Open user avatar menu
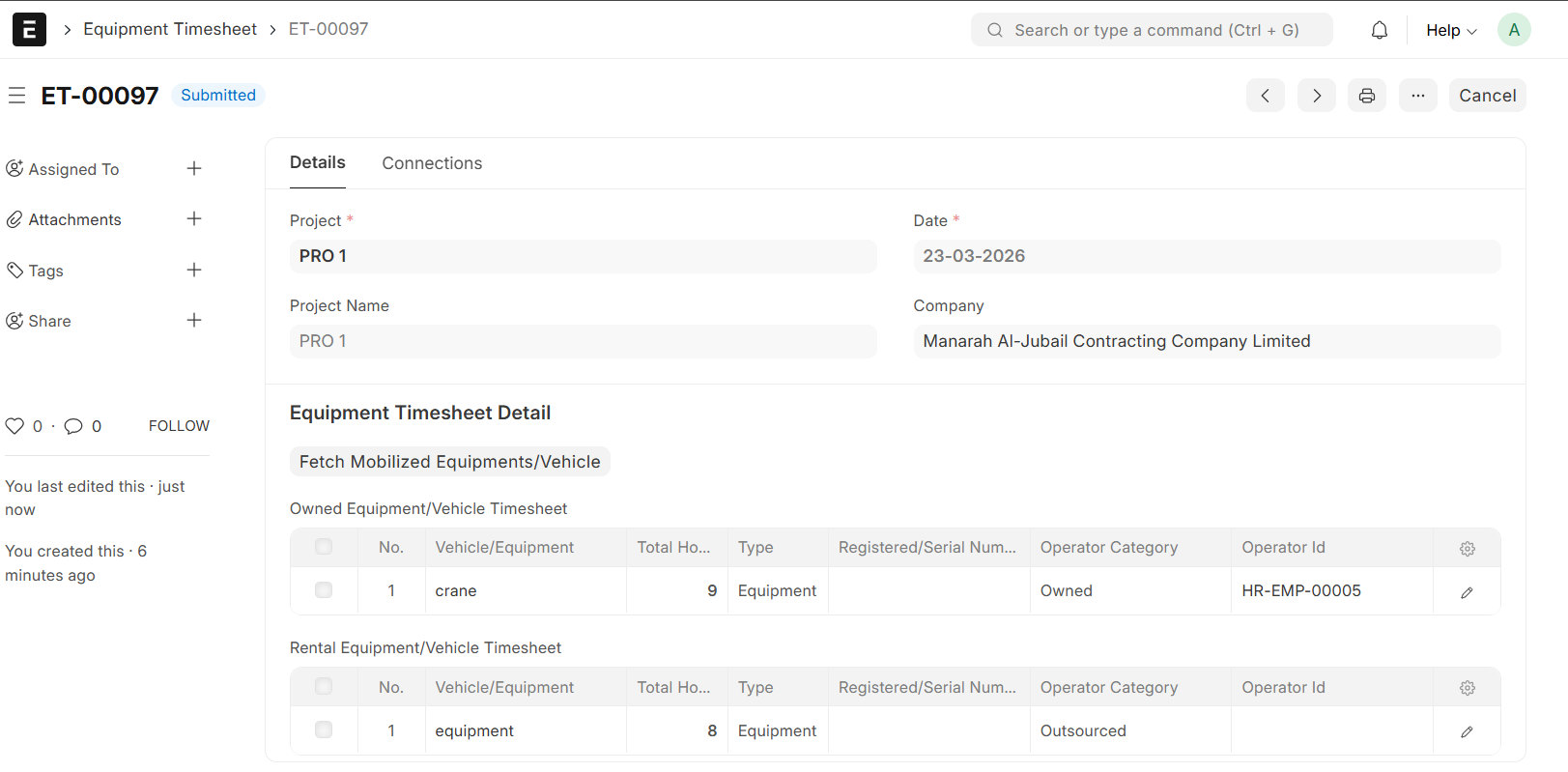The image size is (1568, 772). [x=1513, y=30]
